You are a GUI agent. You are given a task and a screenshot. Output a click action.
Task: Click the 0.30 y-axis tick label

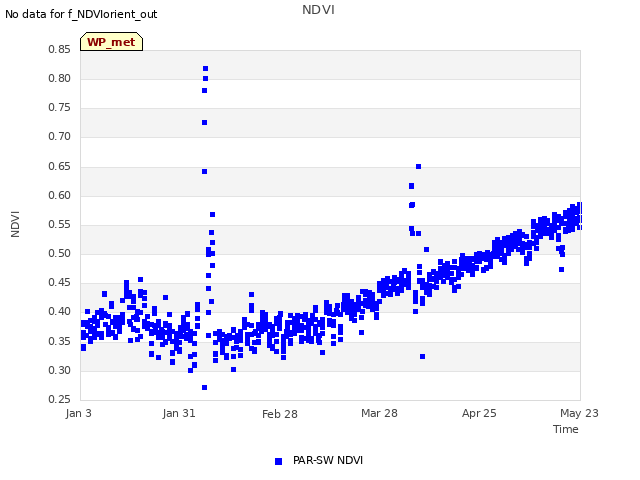tap(60, 371)
